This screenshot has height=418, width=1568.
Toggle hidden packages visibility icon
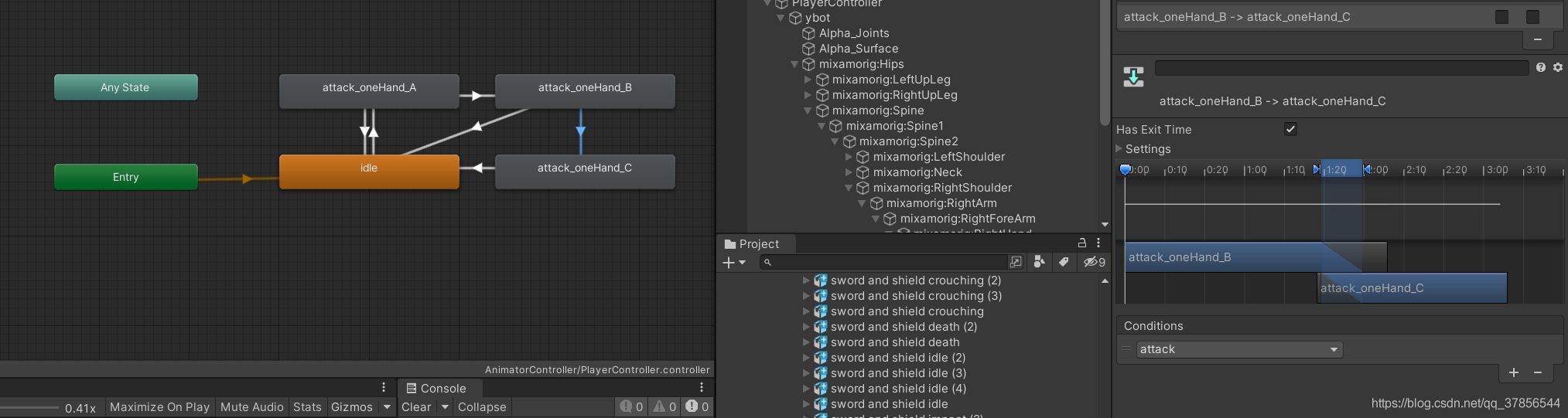1094,262
